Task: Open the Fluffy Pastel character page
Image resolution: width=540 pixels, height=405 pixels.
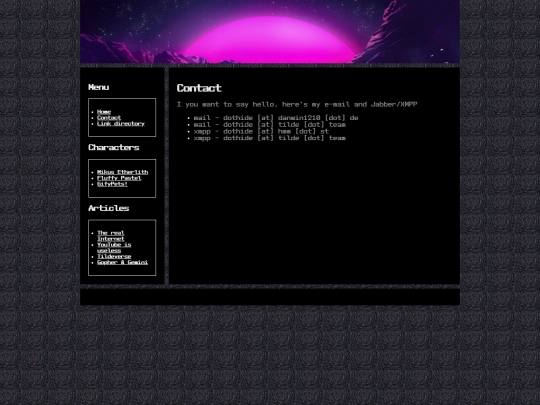Action: (119, 178)
